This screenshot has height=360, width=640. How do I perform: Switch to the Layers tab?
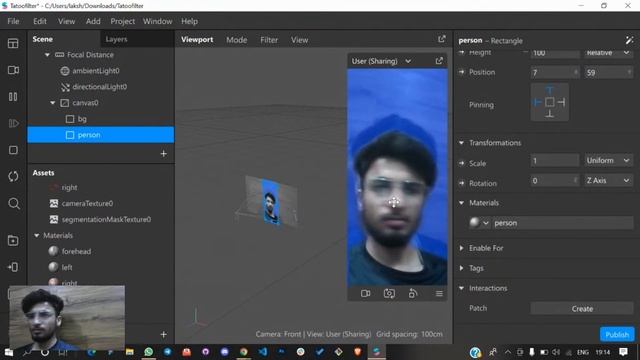tap(116, 39)
